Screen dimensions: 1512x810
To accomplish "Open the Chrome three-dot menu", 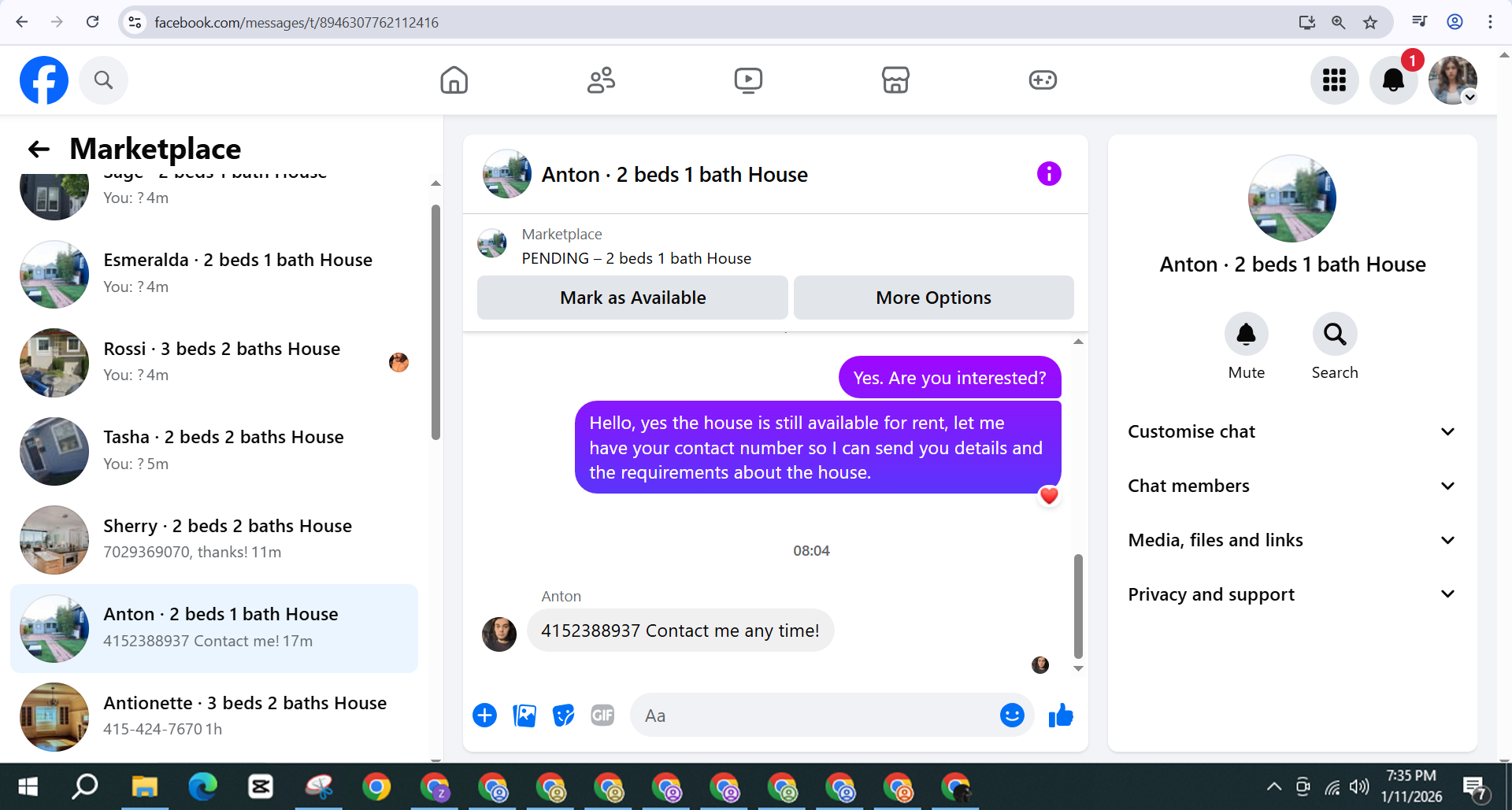I will (x=1490, y=22).
